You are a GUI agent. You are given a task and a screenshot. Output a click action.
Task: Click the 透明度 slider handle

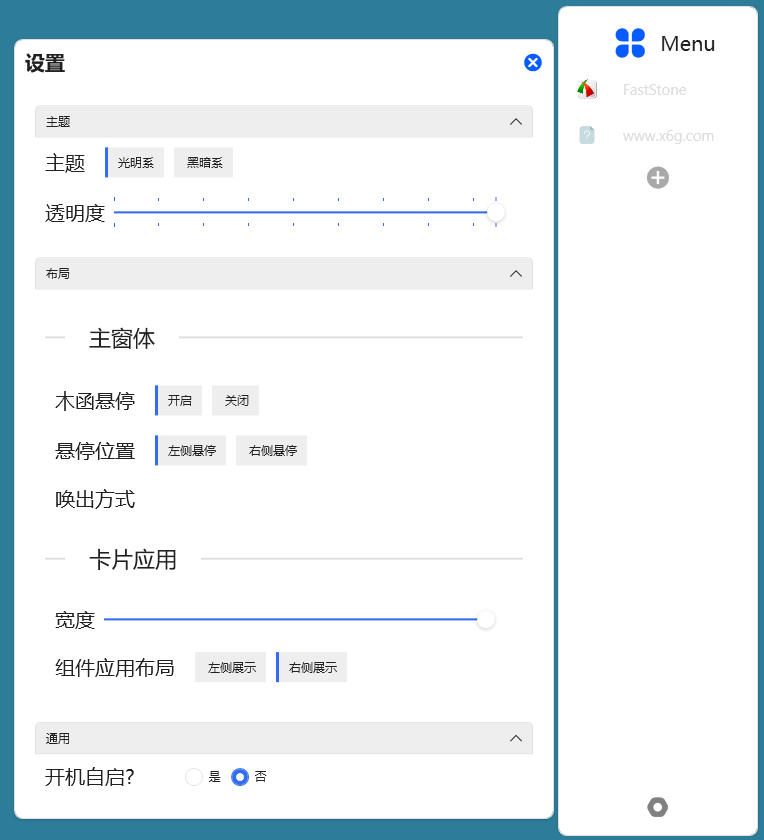click(495, 212)
